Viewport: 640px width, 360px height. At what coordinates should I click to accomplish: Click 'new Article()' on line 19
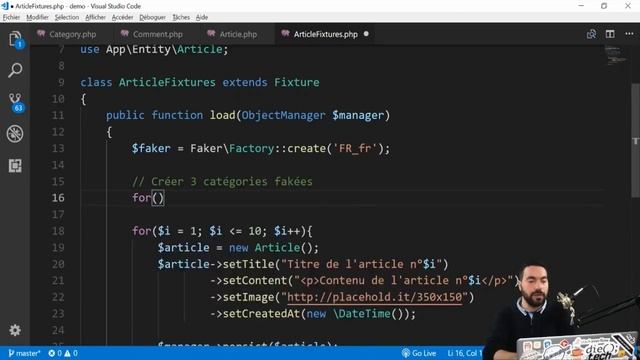pyautogui.click(x=271, y=247)
